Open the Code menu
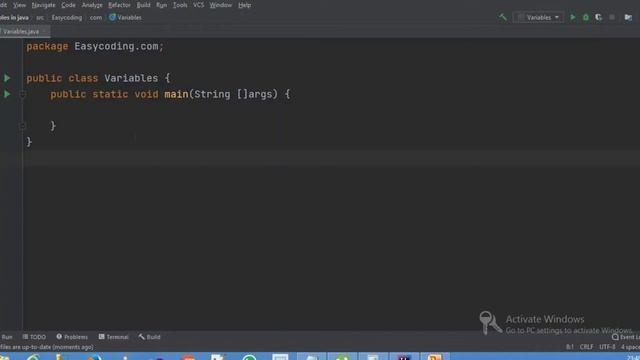The height and width of the screenshot is (360, 640). (x=68, y=5)
